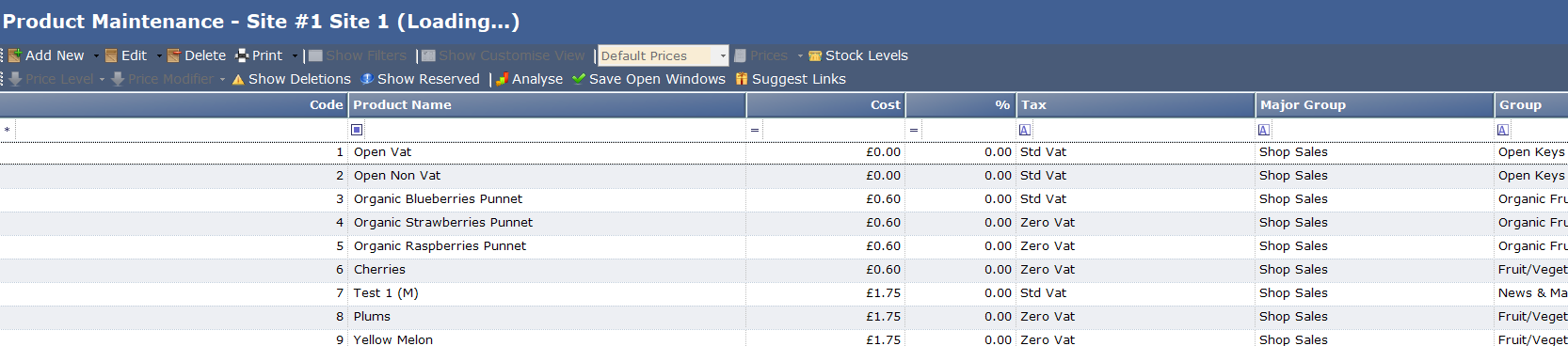Open Stock Levels from toolbar
1568x346 pixels.
click(x=857, y=55)
